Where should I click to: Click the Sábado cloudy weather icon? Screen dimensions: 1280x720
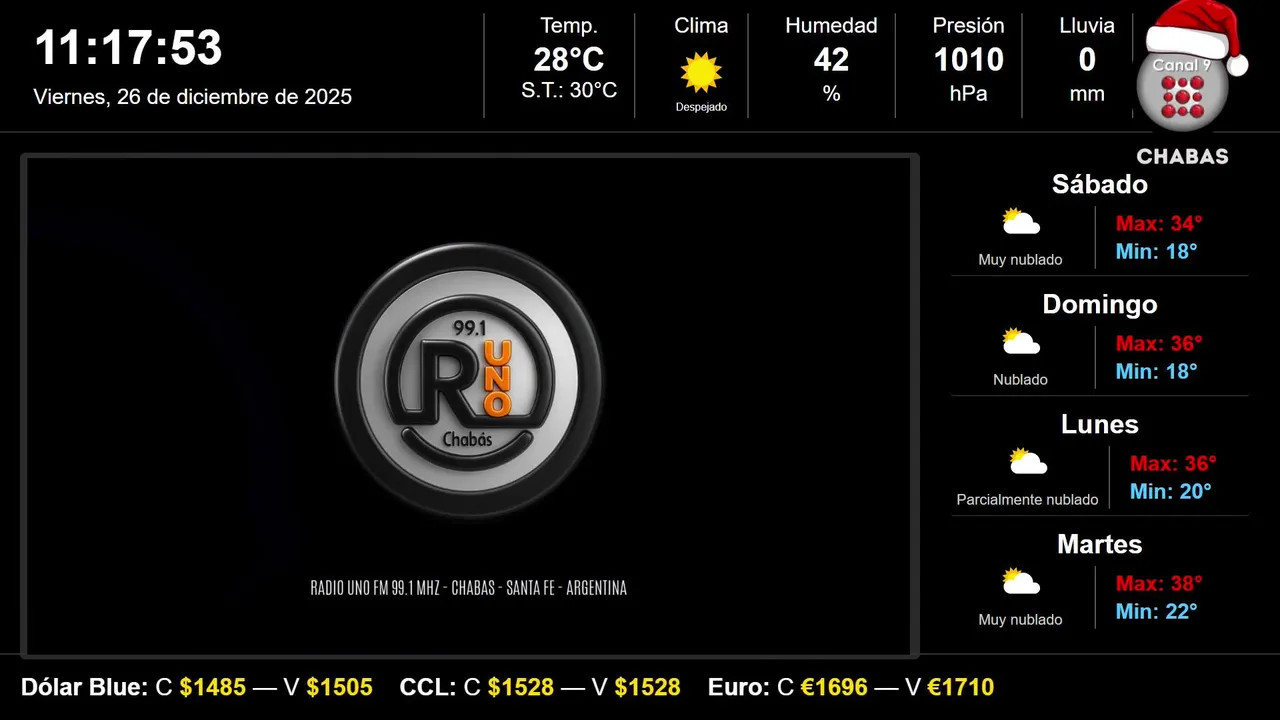click(x=1021, y=221)
